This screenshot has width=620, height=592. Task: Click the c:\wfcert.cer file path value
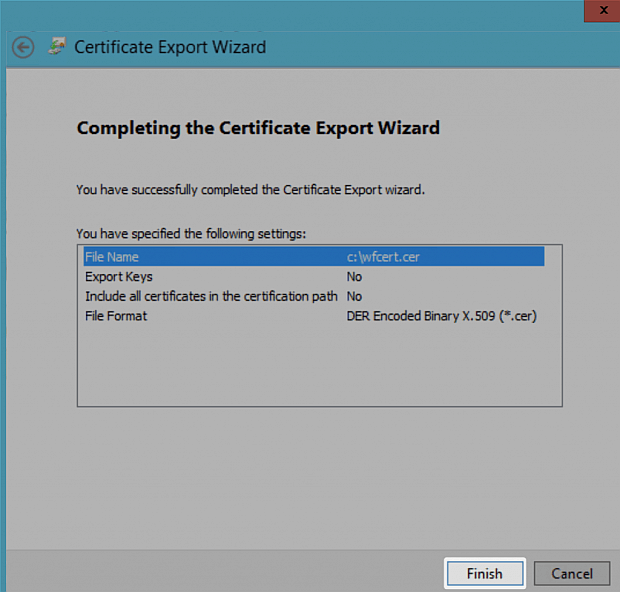click(383, 257)
